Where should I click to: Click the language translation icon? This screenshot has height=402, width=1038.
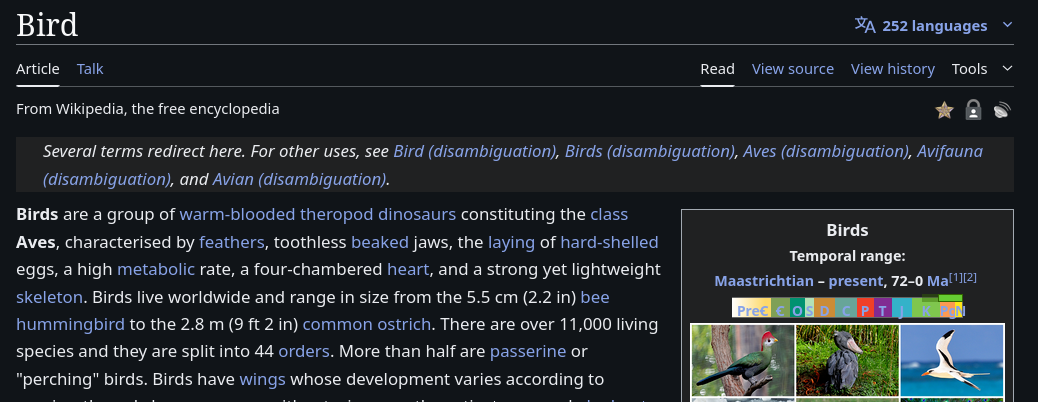tap(865, 25)
